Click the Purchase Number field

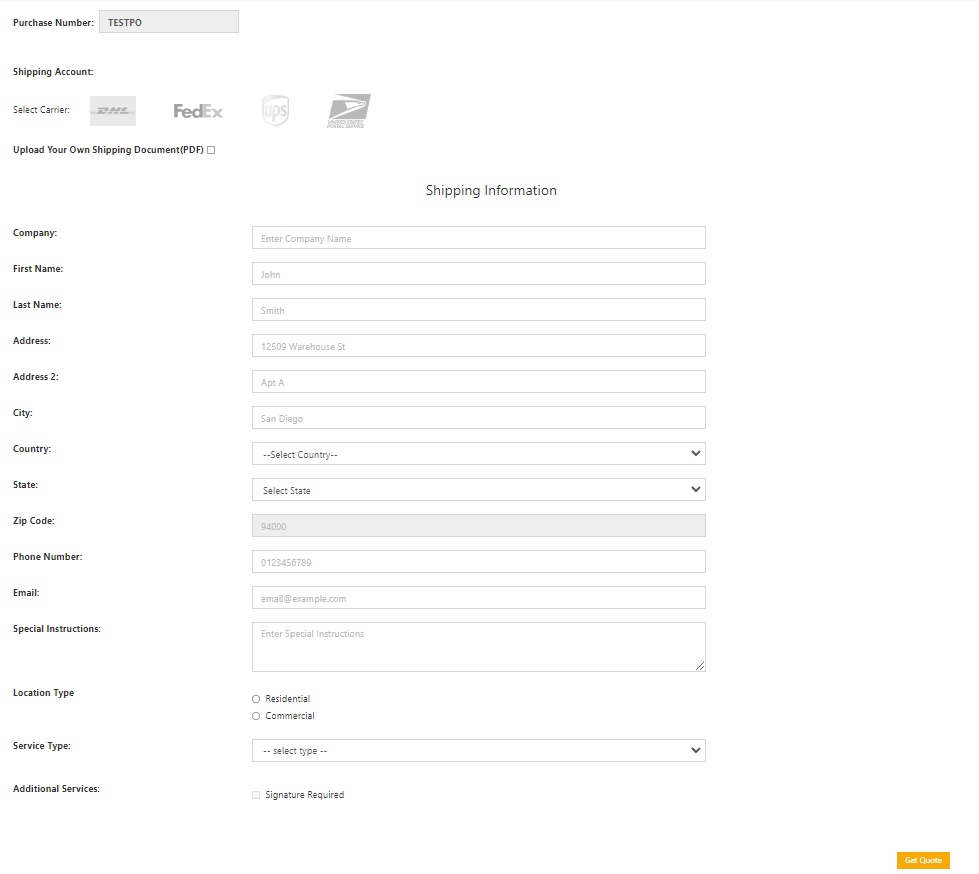click(x=169, y=22)
